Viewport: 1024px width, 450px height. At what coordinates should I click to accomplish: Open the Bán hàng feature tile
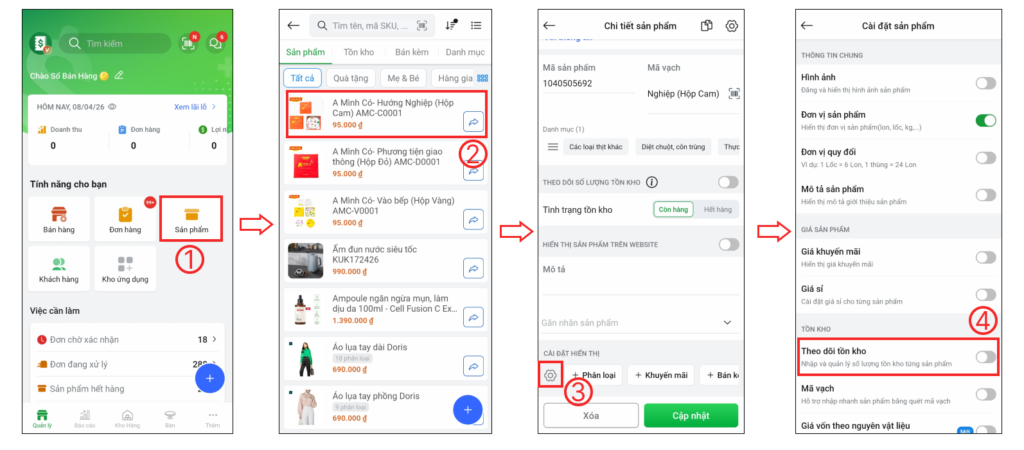point(59,219)
